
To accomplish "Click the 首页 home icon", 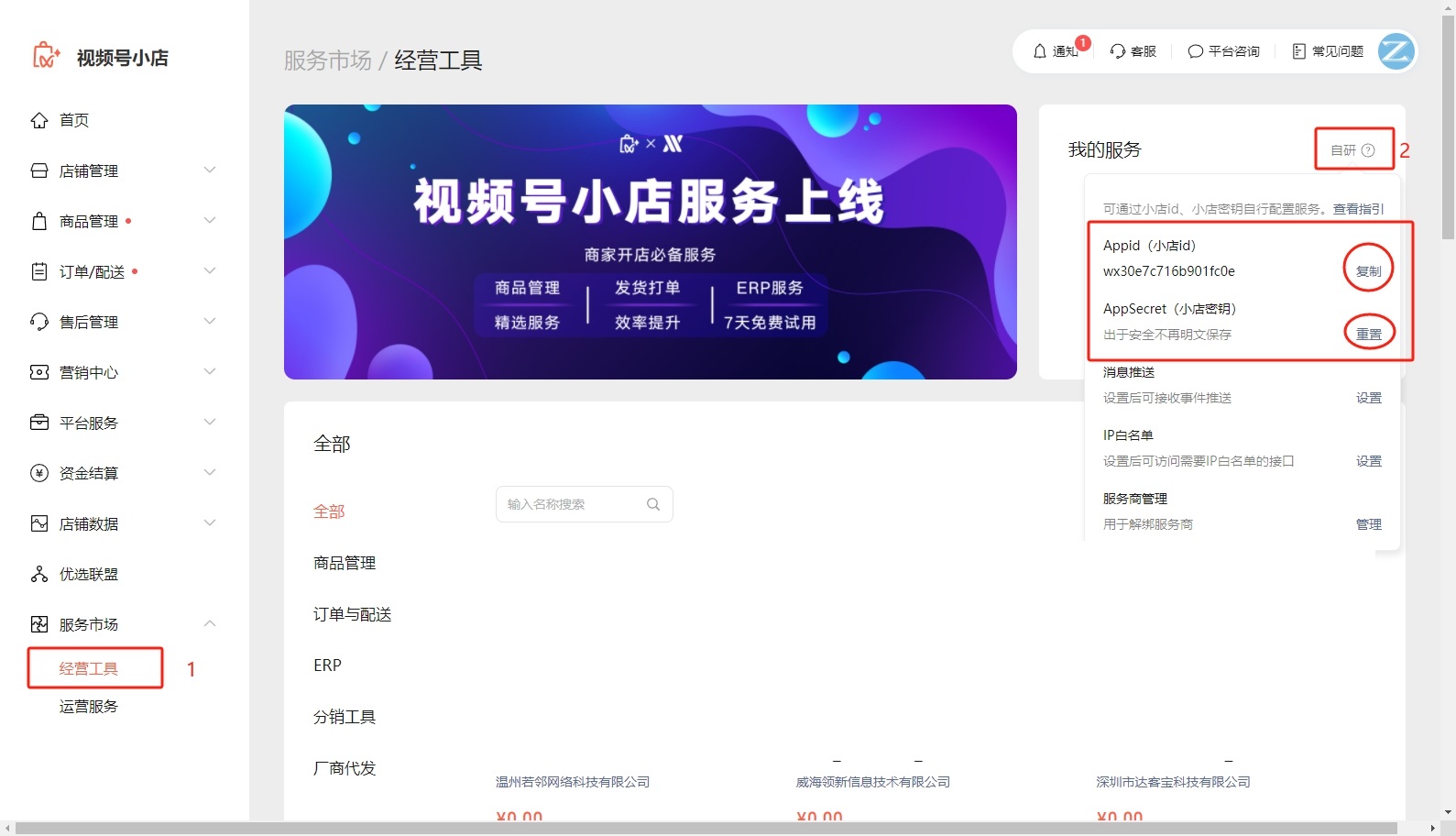I will click(x=39, y=120).
